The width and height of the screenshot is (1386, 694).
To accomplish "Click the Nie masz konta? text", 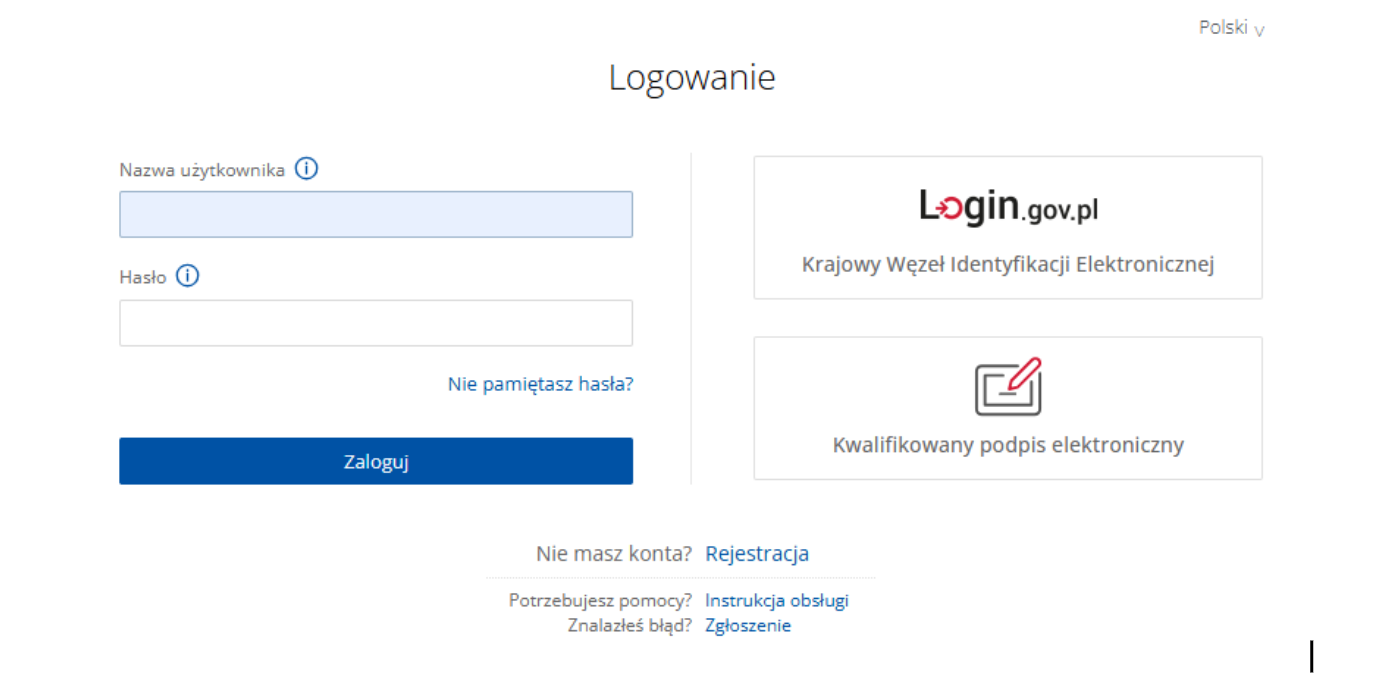I will pos(614,554).
